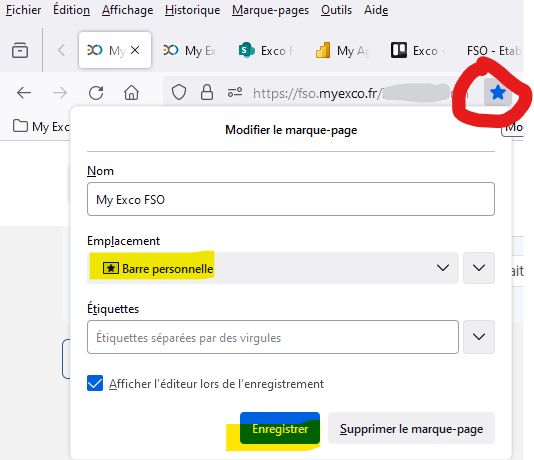Open the Marque-pages menu
Image resolution: width=534 pixels, height=460 pixels.
(x=271, y=10)
